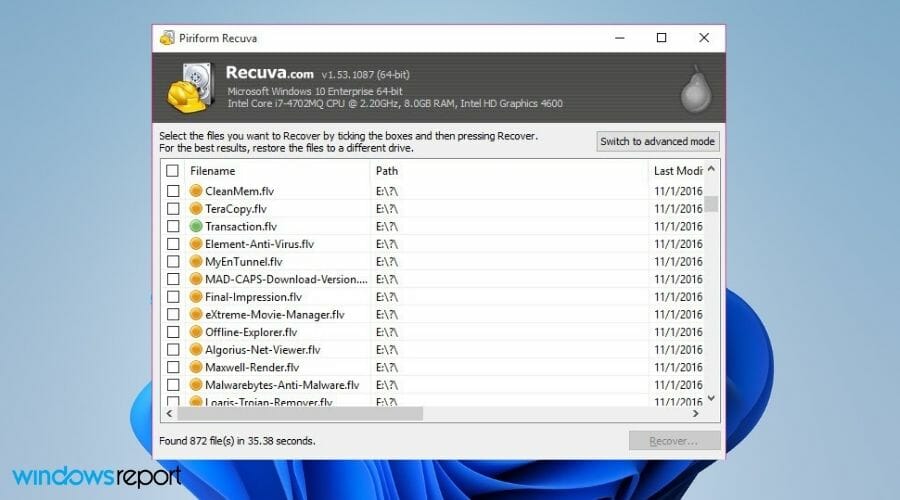Click the Recuva hard drive helmet logo

[x=191, y=88]
